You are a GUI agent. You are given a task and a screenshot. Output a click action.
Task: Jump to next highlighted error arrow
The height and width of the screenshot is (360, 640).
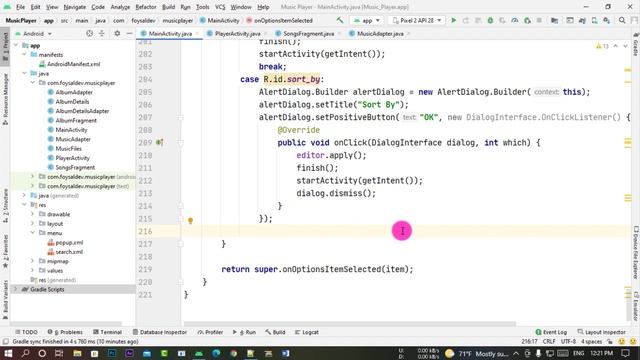625,46
